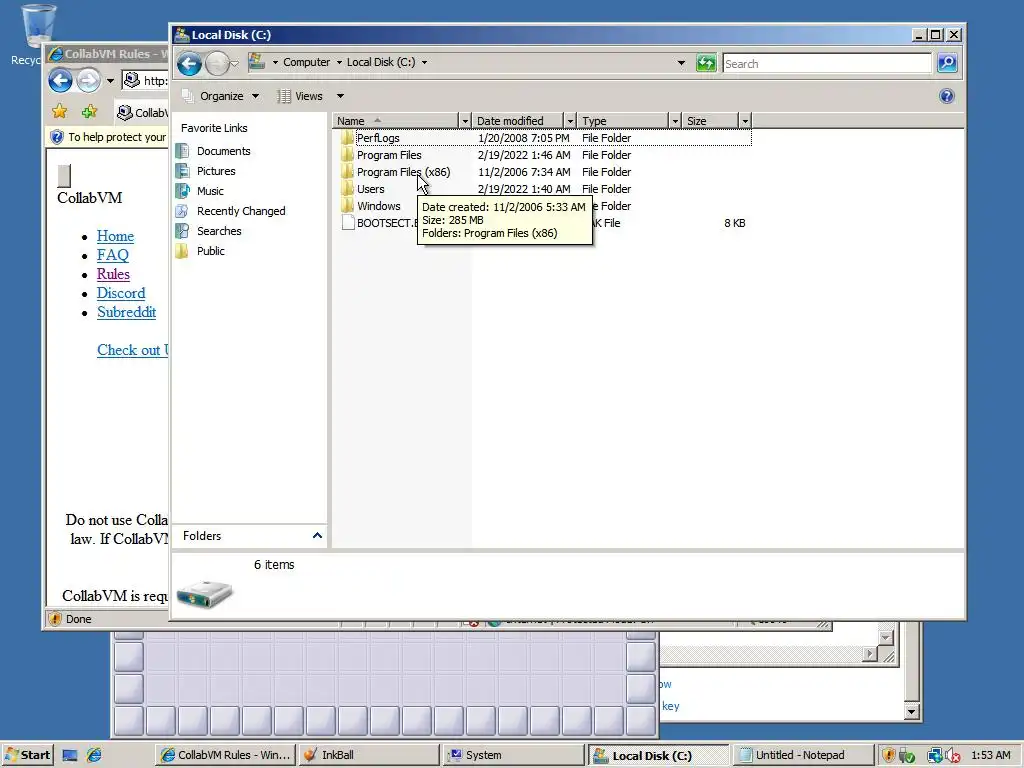Viewport: 1024px width, 768px height.
Task: Open the FAQ link on CollabVM page
Action: pos(113,255)
